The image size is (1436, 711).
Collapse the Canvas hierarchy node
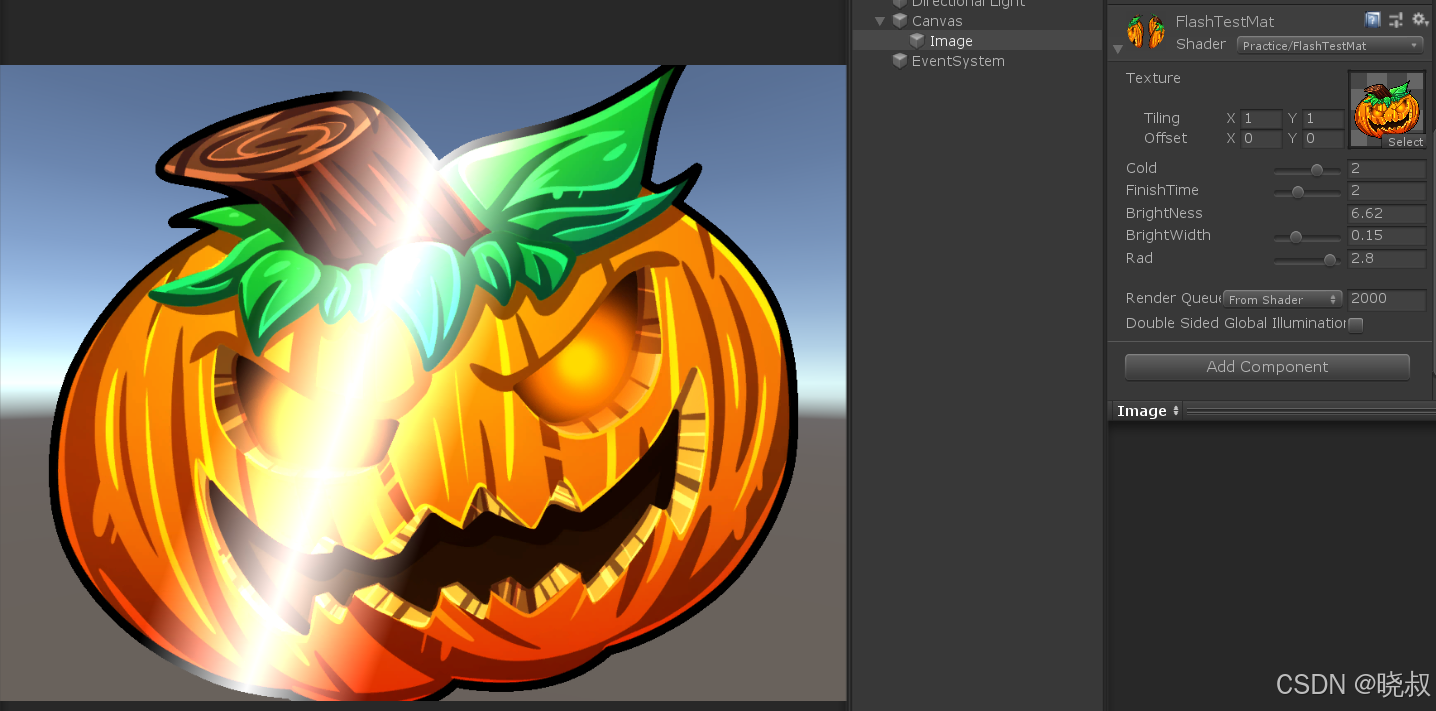pyautogui.click(x=880, y=21)
